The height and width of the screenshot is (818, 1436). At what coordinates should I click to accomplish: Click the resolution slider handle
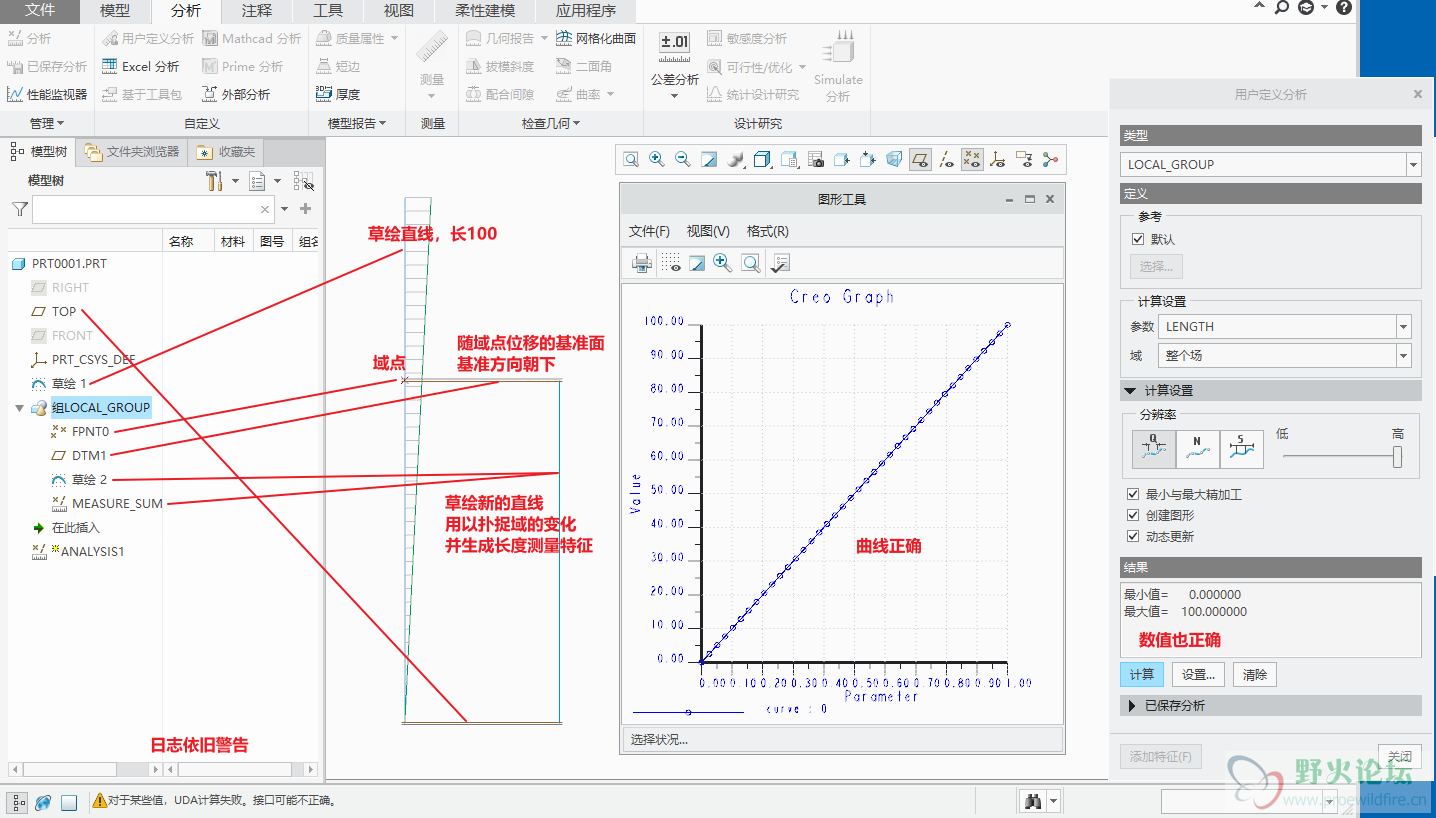(1398, 456)
